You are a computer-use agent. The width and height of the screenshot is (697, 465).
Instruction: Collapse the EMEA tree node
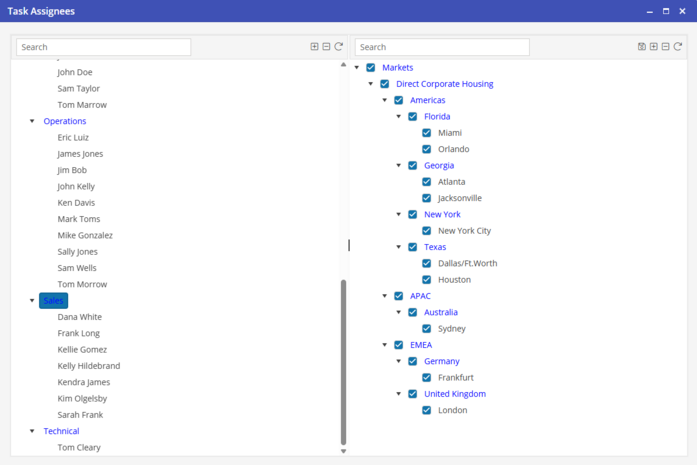point(385,346)
